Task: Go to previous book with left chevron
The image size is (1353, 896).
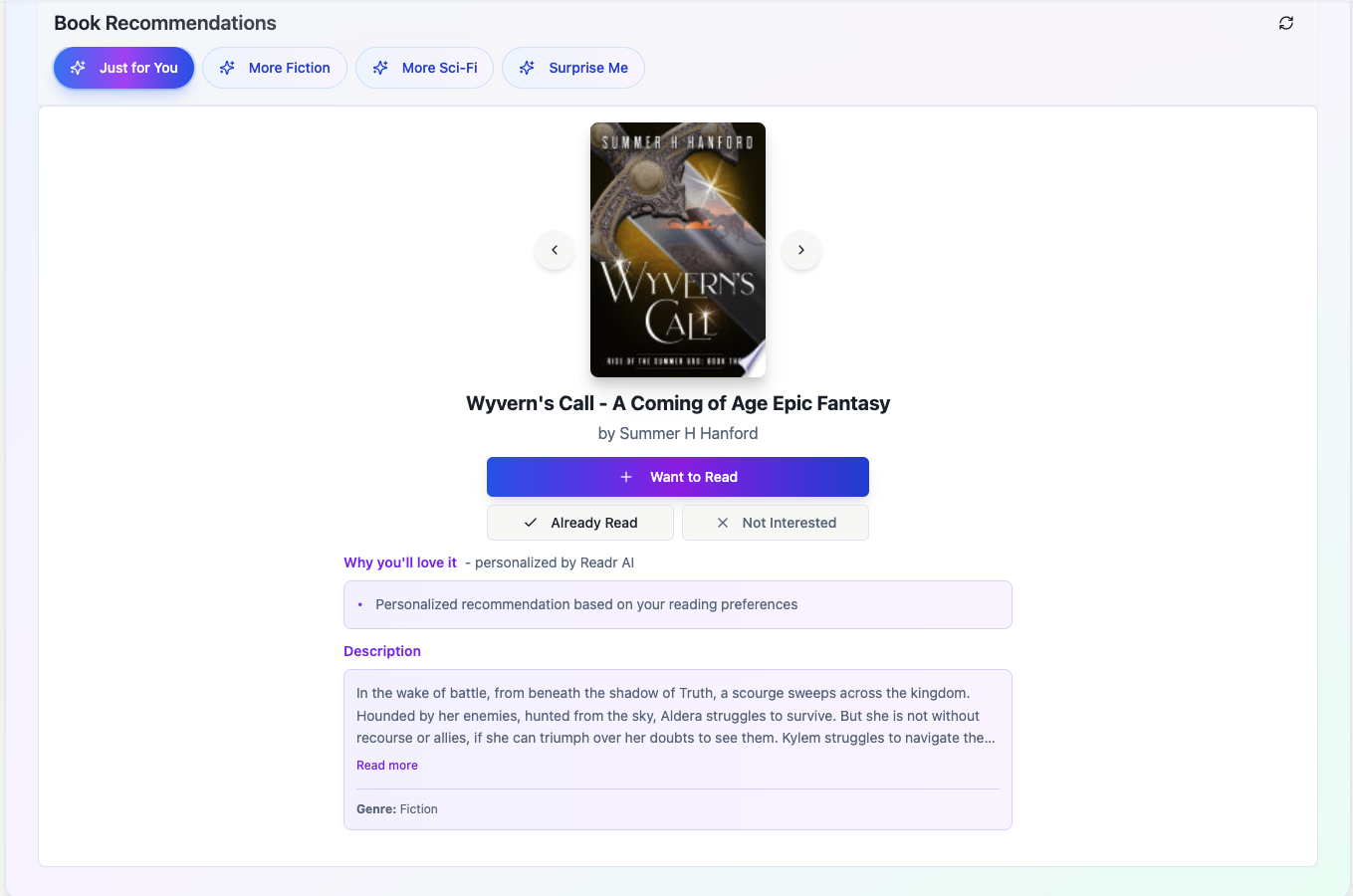Action: click(x=555, y=250)
